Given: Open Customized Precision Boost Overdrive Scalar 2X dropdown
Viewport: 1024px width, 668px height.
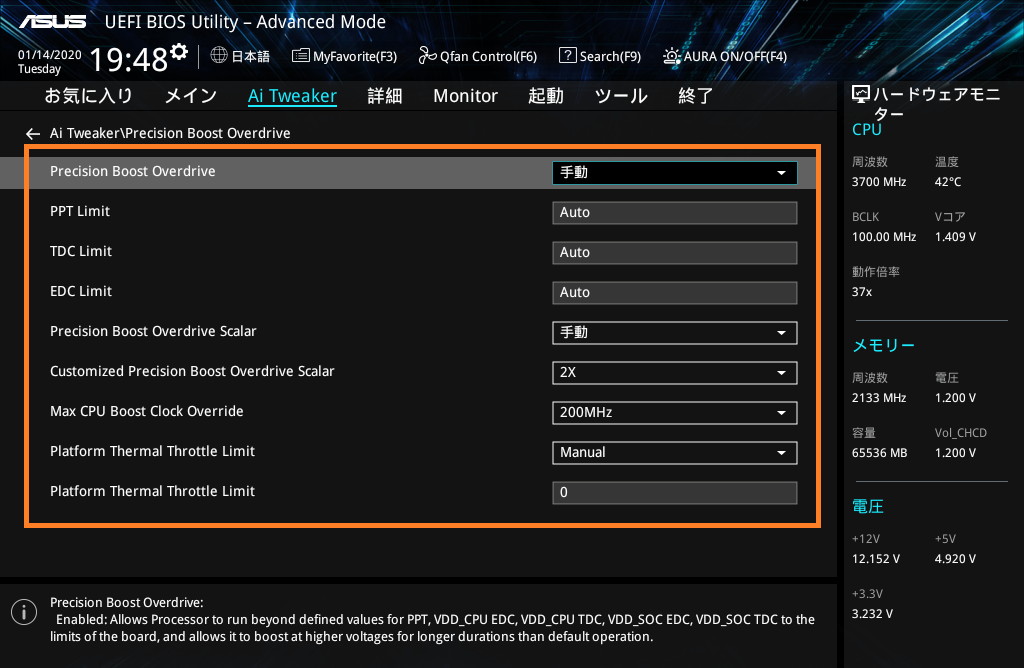Looking at the screenshot, I should (x=675, y=372).
